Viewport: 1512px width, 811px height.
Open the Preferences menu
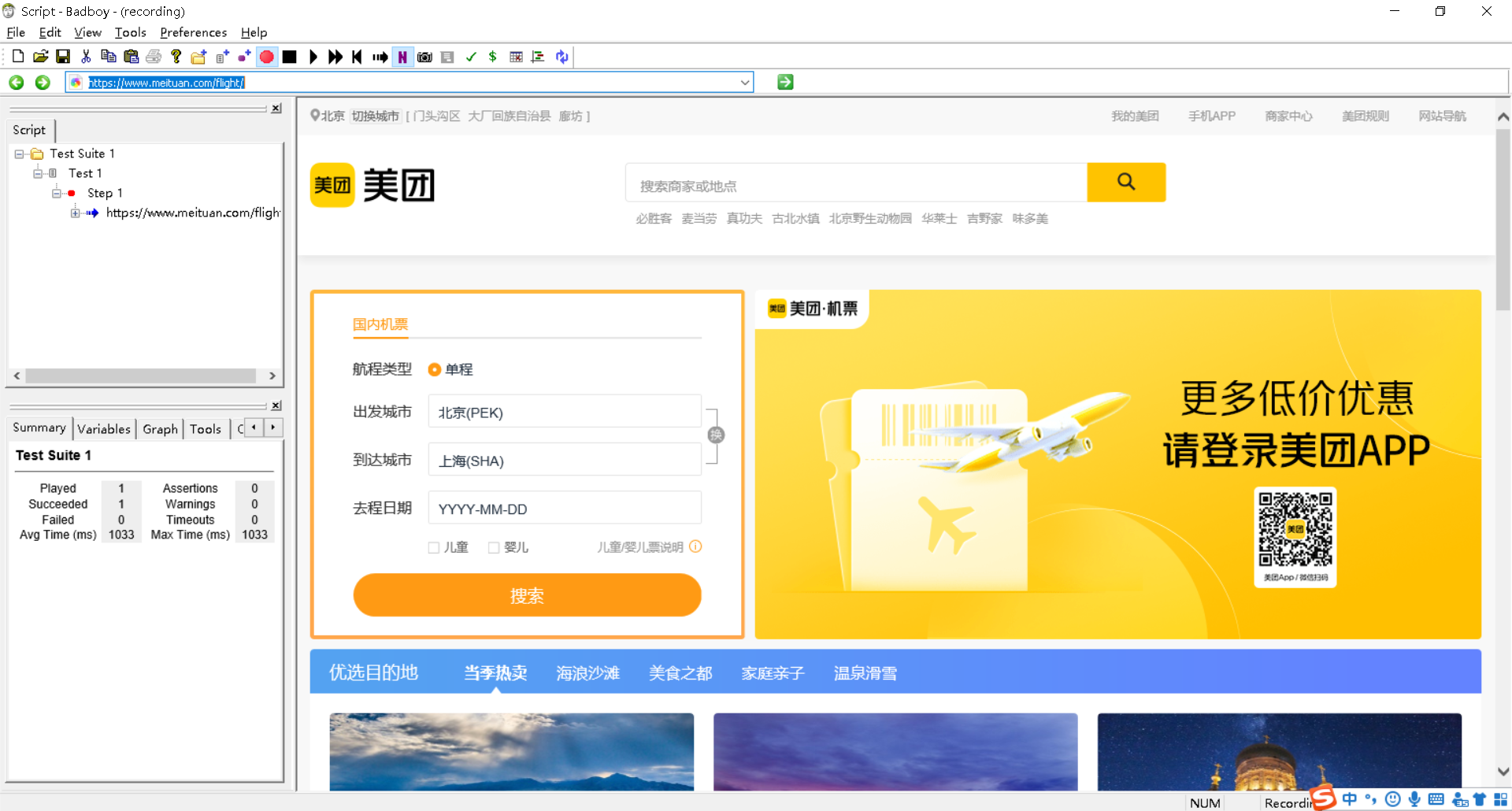click(193, 32)
